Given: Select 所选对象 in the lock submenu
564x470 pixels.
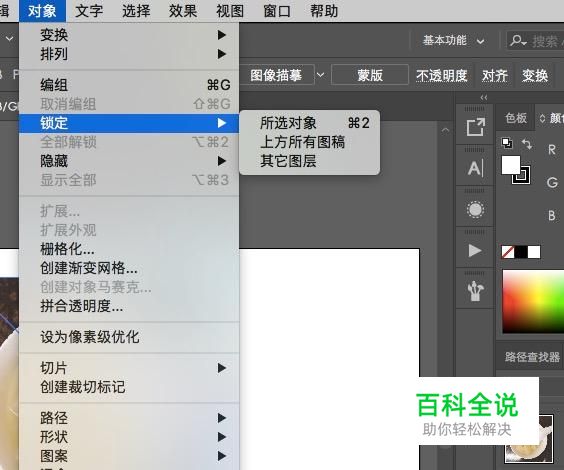Looking at the screenshot, I should click(x=309, y=123).
